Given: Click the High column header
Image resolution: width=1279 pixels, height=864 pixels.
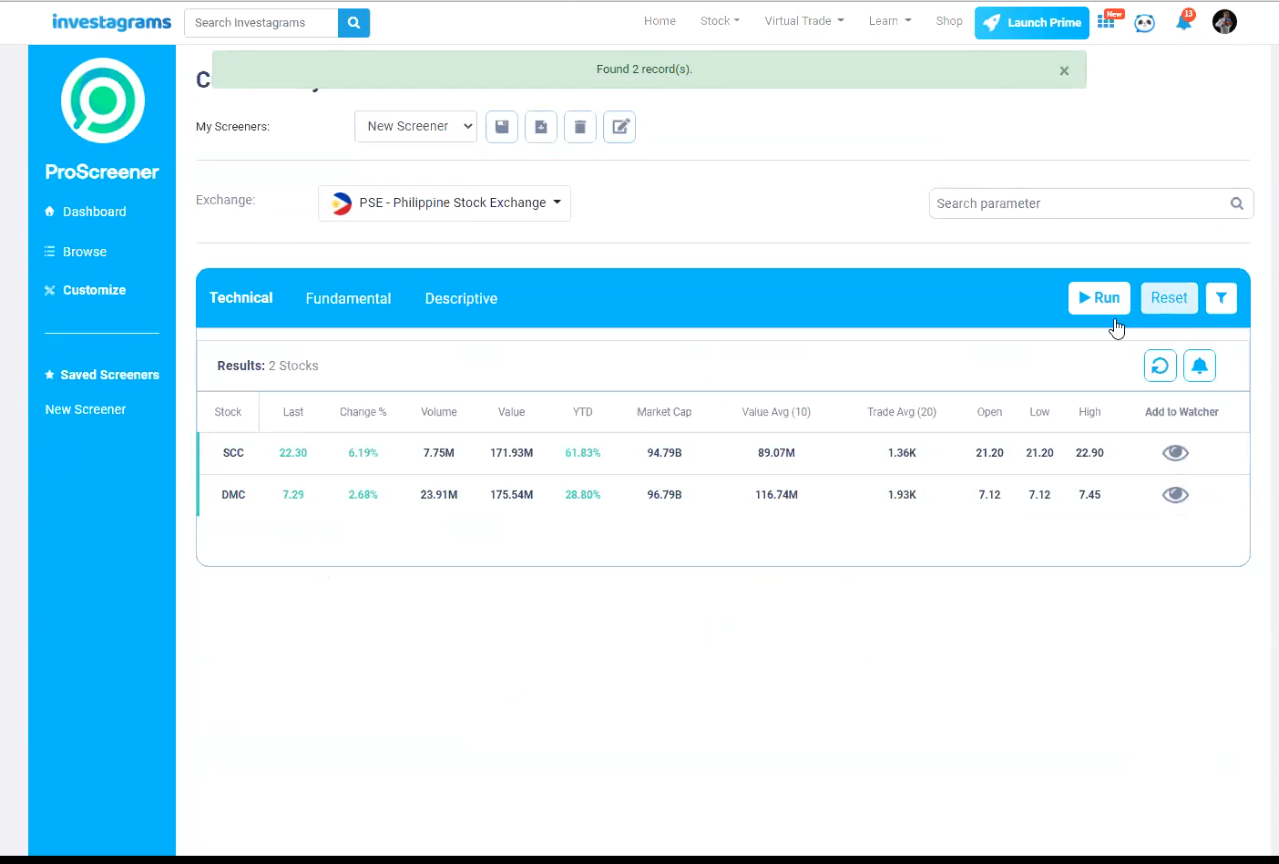Looking at the screenshot, I should point(1090,412).
